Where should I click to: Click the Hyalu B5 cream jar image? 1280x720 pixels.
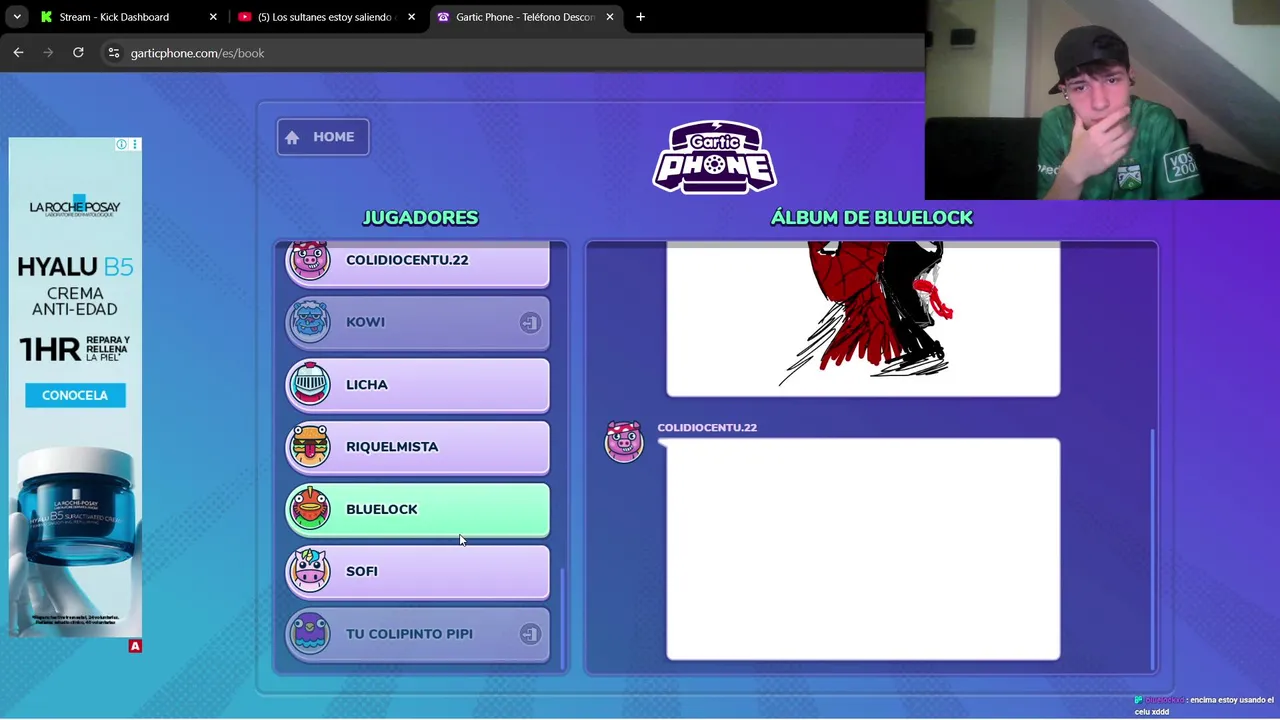75,510
